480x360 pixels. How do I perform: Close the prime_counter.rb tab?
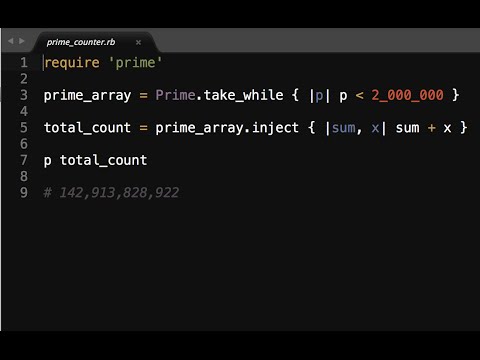pos(138,42)
